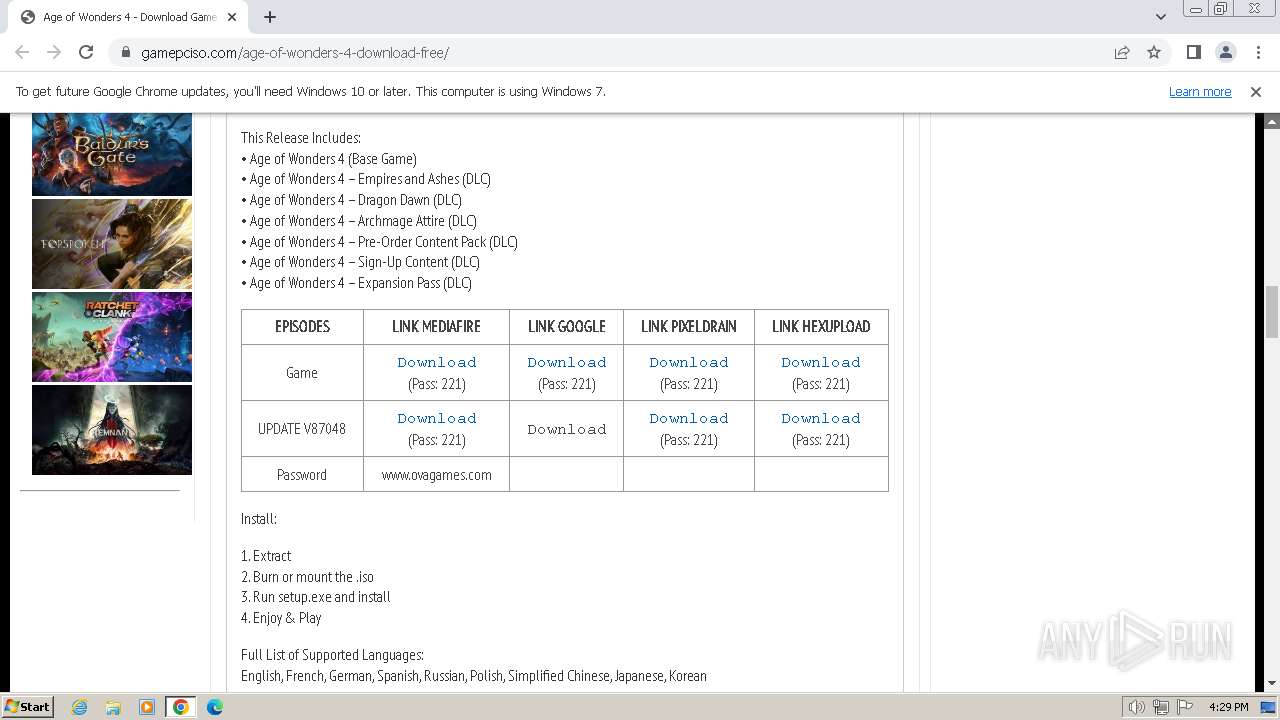
Task: Switch to Chrome taskbar button
Action: [180, 707]
